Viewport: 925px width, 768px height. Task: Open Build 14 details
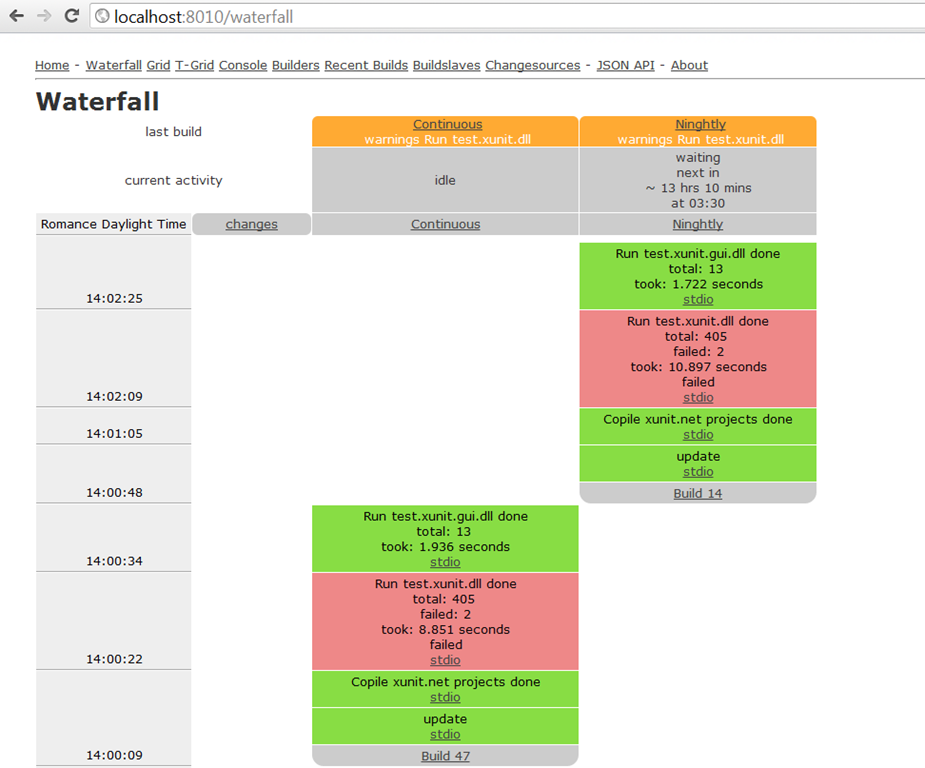coord(698,494)
